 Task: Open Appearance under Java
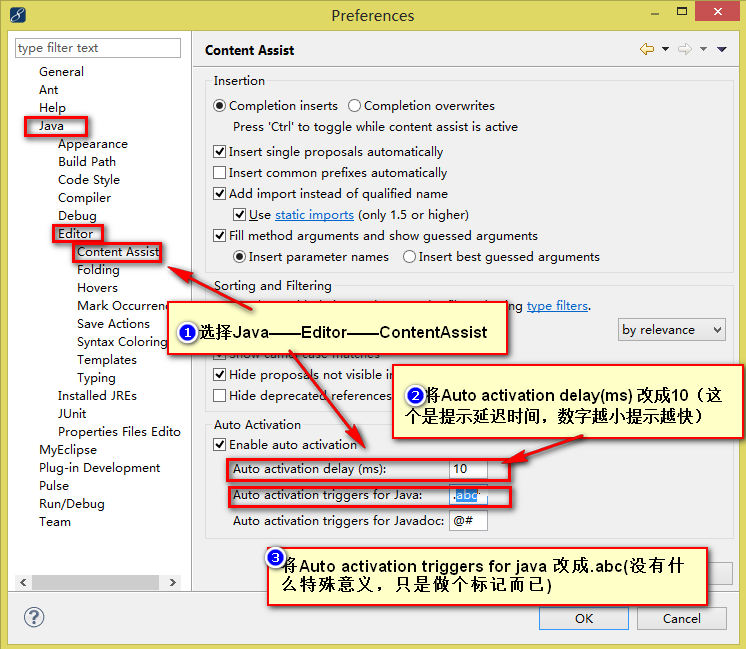click(x=93, y=144)
